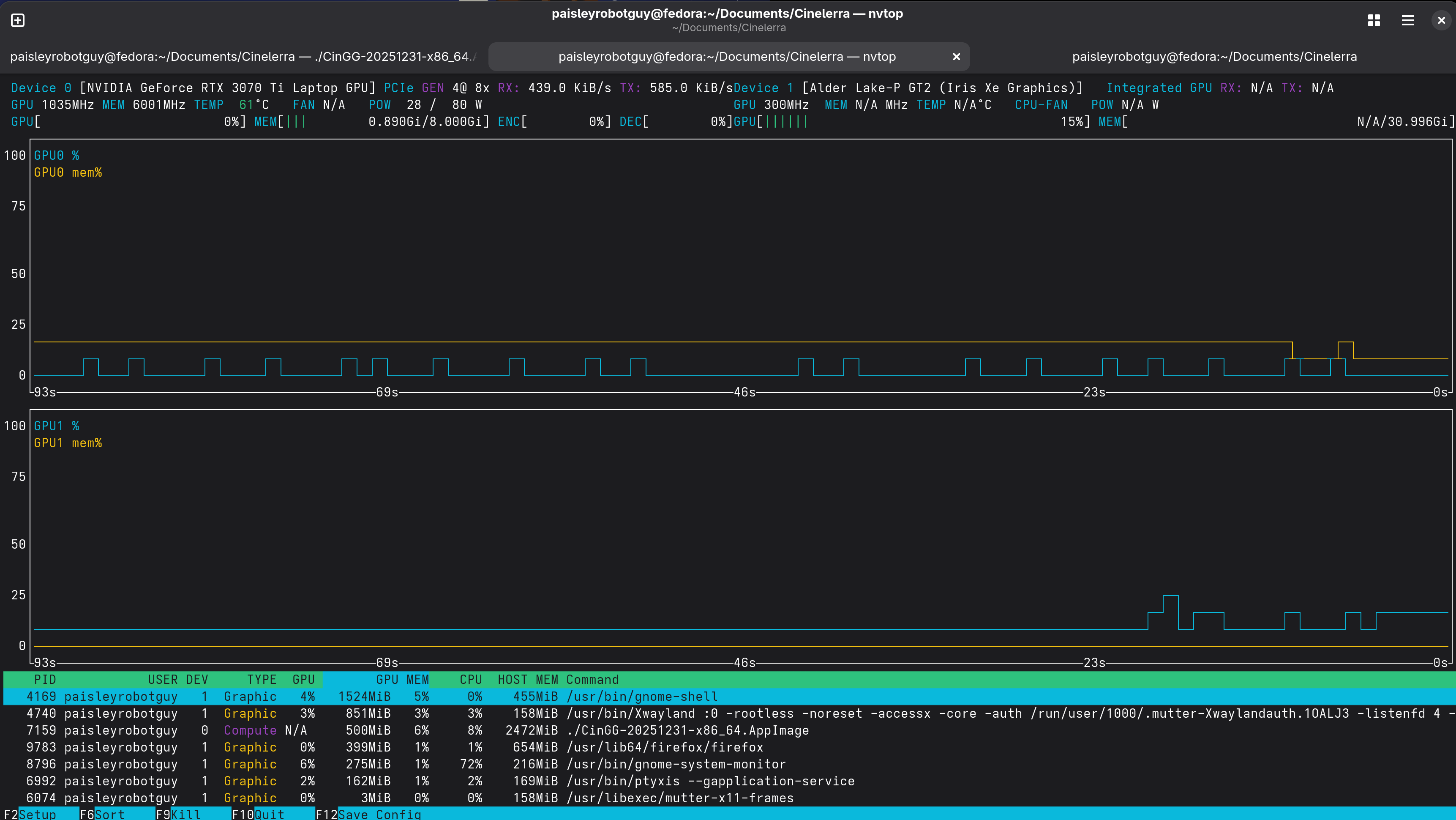Viewport: 1456px width, 820px height.
Task: Switch to the third Cinelerra terminal tab
Action: (1214, 57)
